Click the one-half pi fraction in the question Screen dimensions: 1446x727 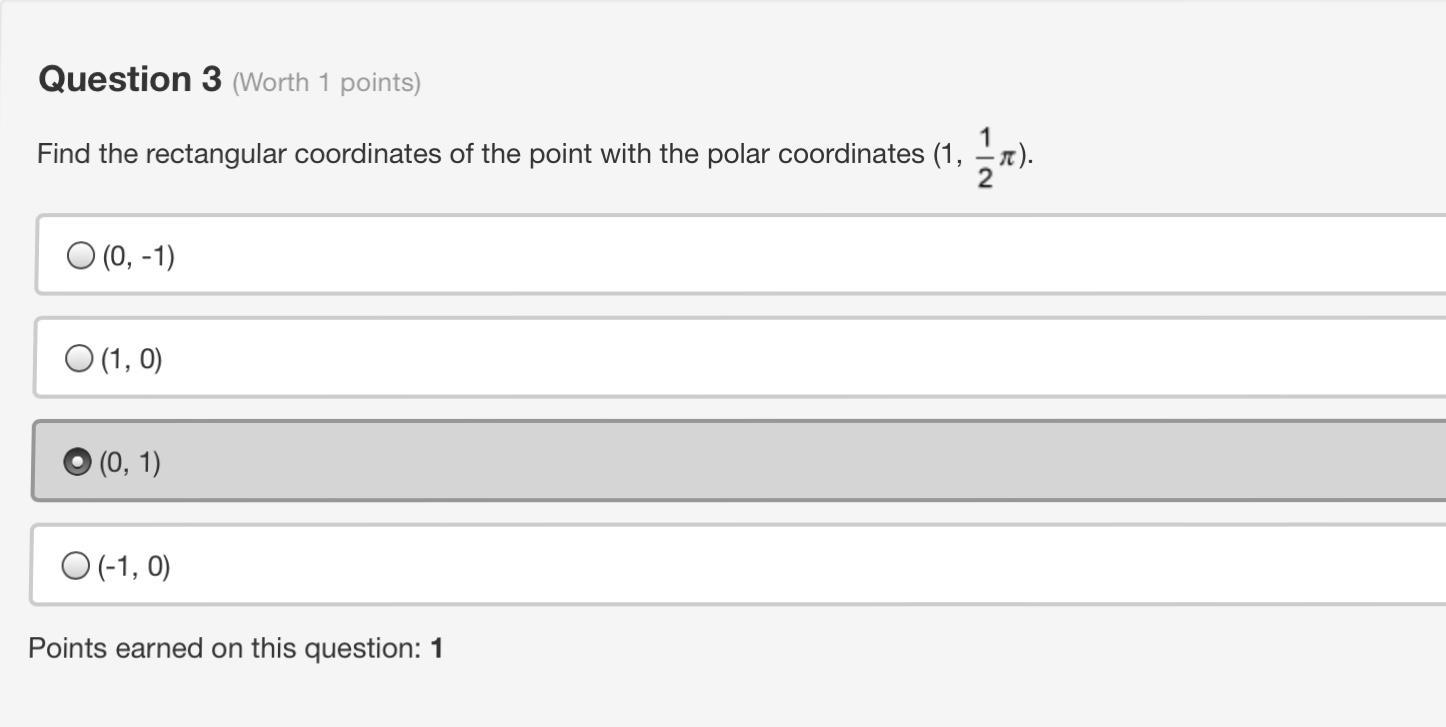pos(985,157)
